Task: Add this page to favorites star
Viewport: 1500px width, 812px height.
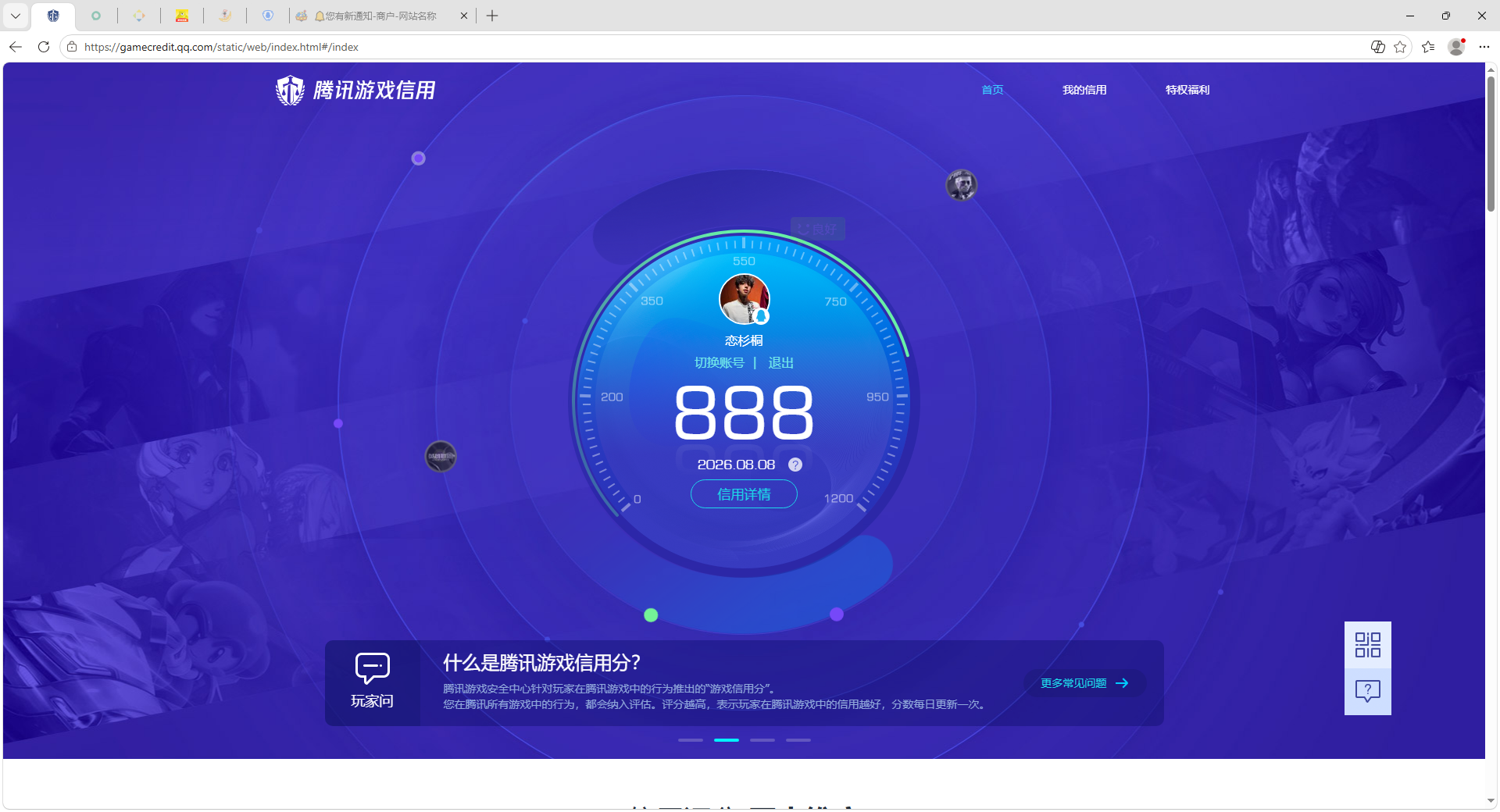Action: pyautogui.click(x=1400, y=47)
